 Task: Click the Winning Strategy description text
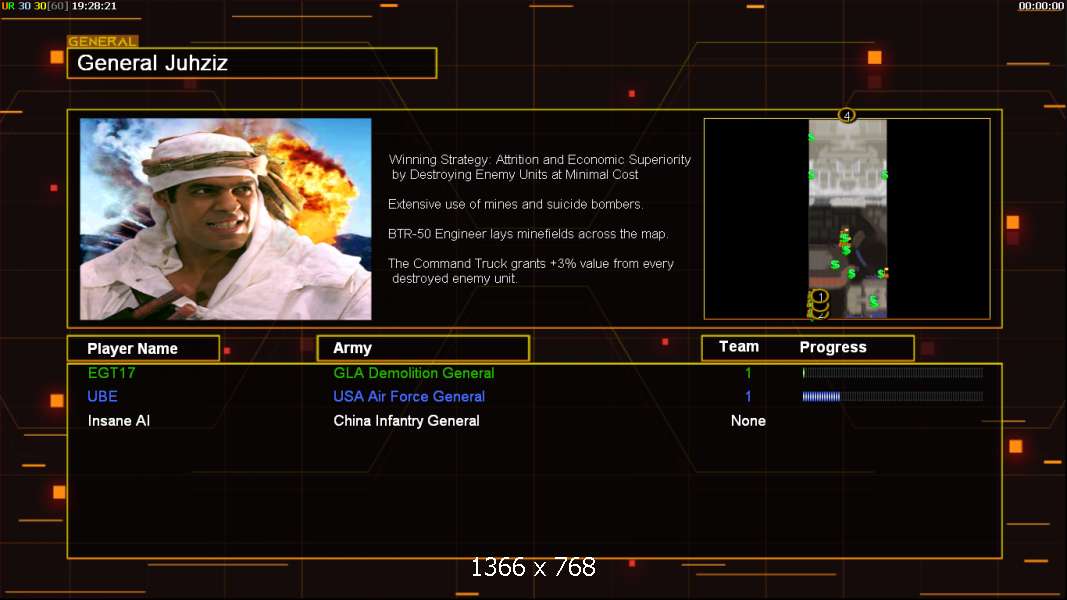click(x=540, y=167)
